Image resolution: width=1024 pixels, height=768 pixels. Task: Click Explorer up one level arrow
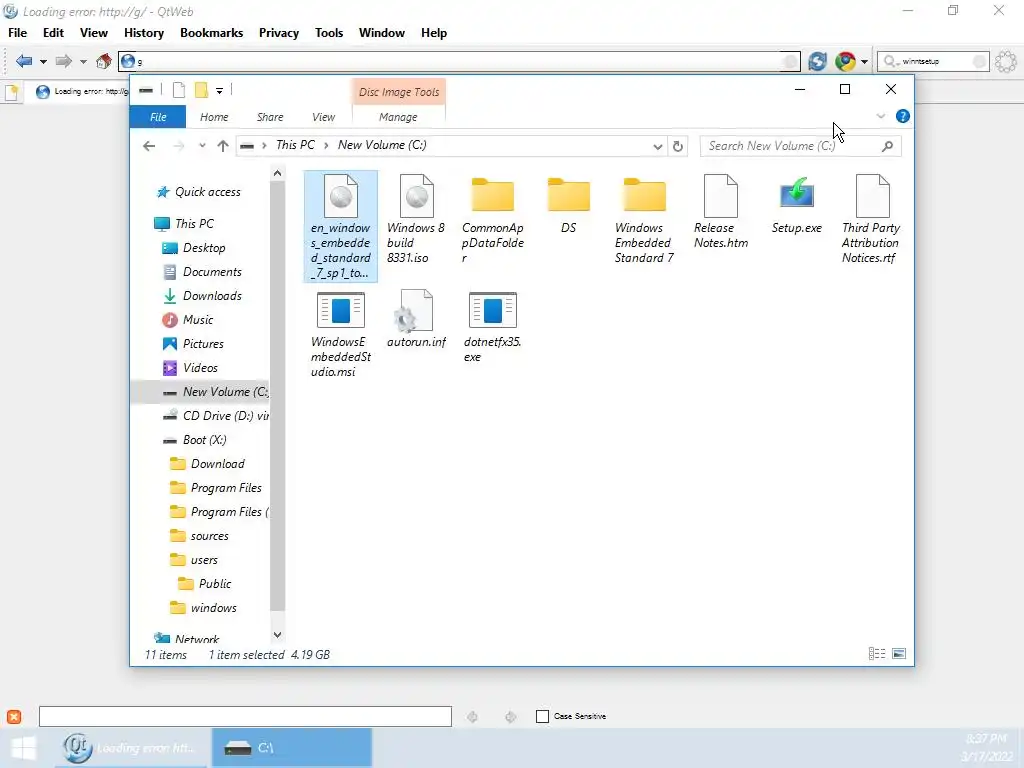pos(223,146)
